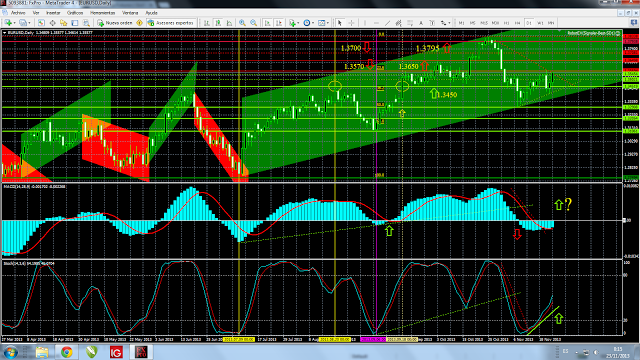Switch chart to bar chart mode

coord(207,23)
